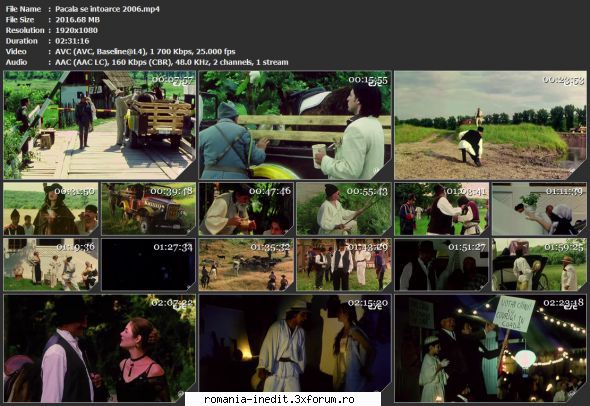Open the 00:55:43 frame thumbnail
Screen dimensions: 590x406
coord(344,209)
